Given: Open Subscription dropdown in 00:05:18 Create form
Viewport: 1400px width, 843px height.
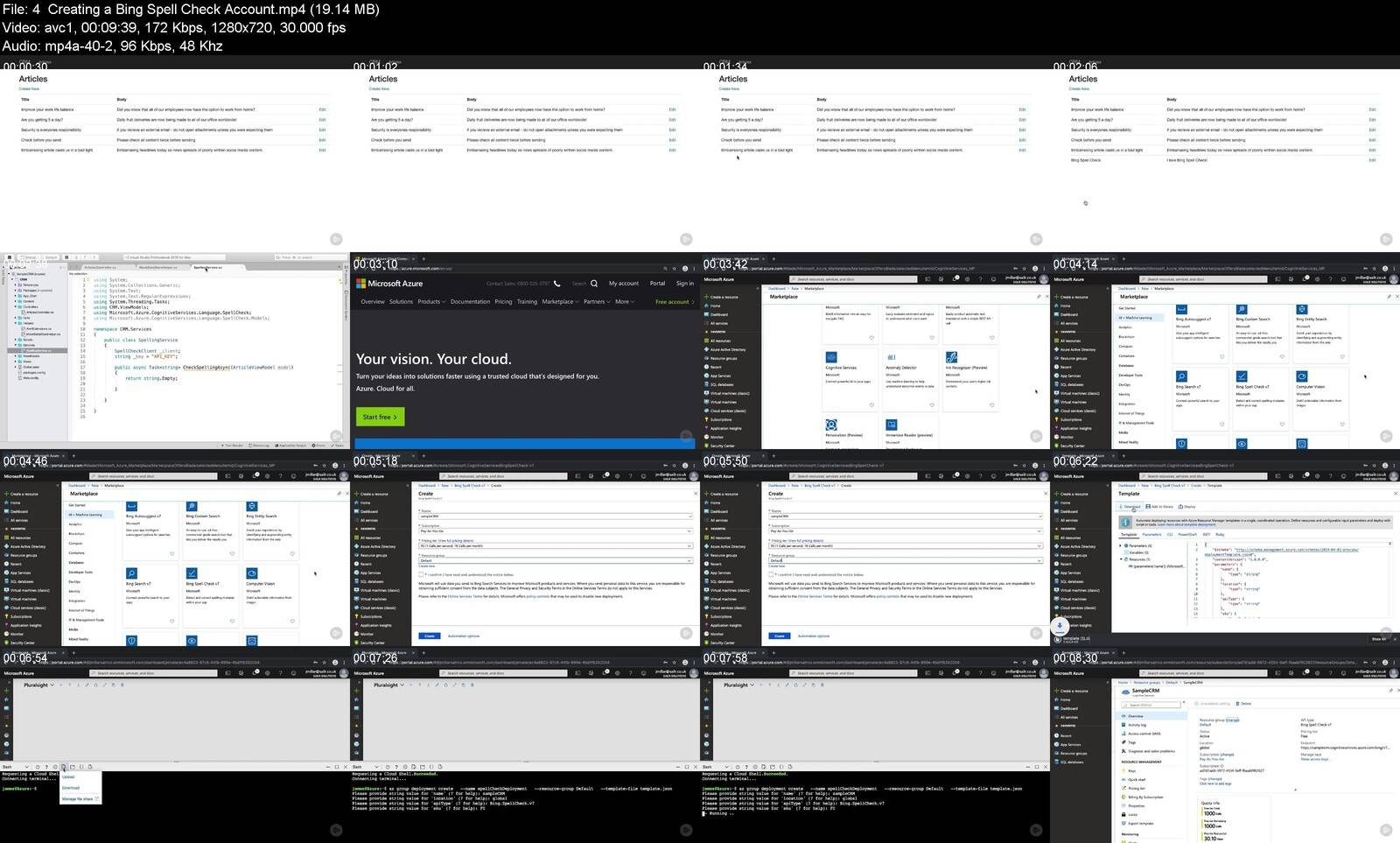Looking at the screenshot, I should [556, 531].
